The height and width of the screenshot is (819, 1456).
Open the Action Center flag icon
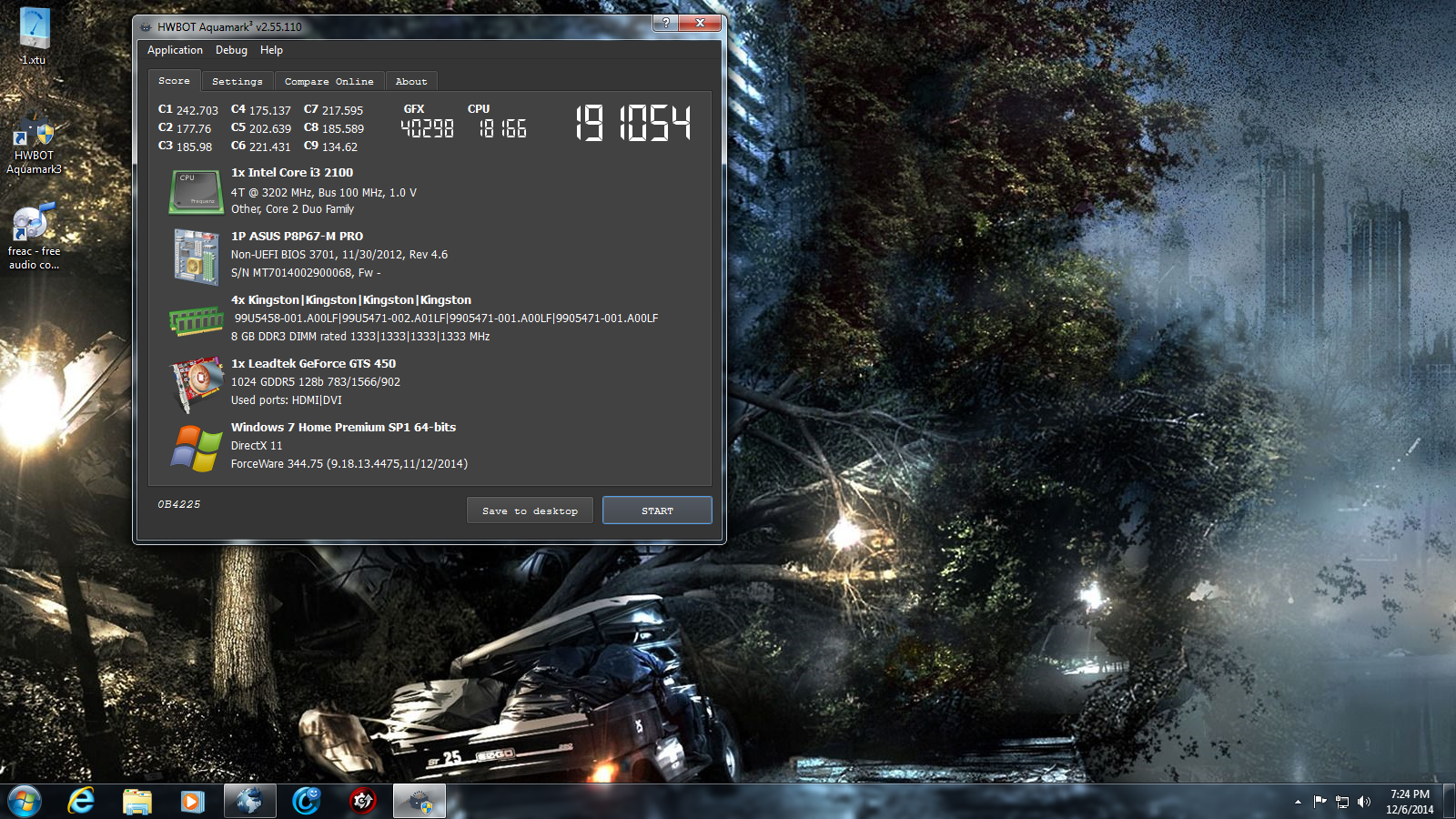coord(1319,802)
